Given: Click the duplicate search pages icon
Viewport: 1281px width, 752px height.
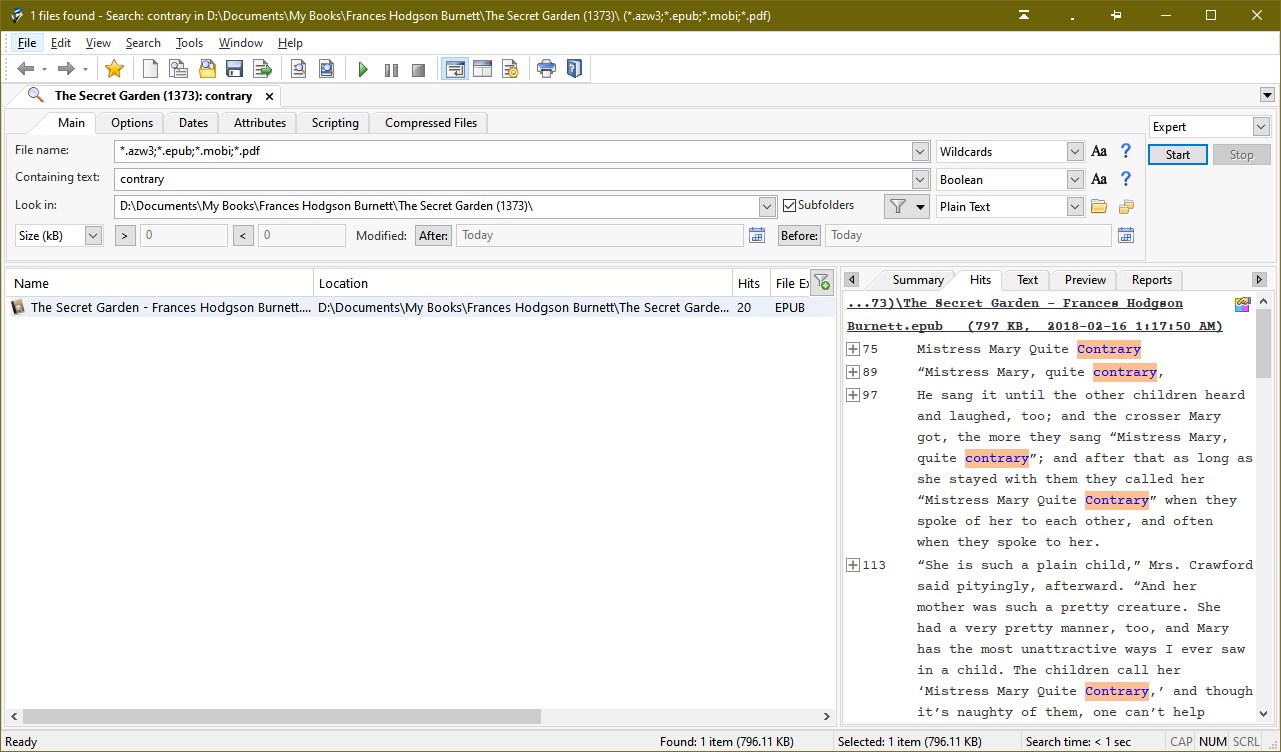Looking at the screenshot, I should pyautogui.click(x=178, y=69).
